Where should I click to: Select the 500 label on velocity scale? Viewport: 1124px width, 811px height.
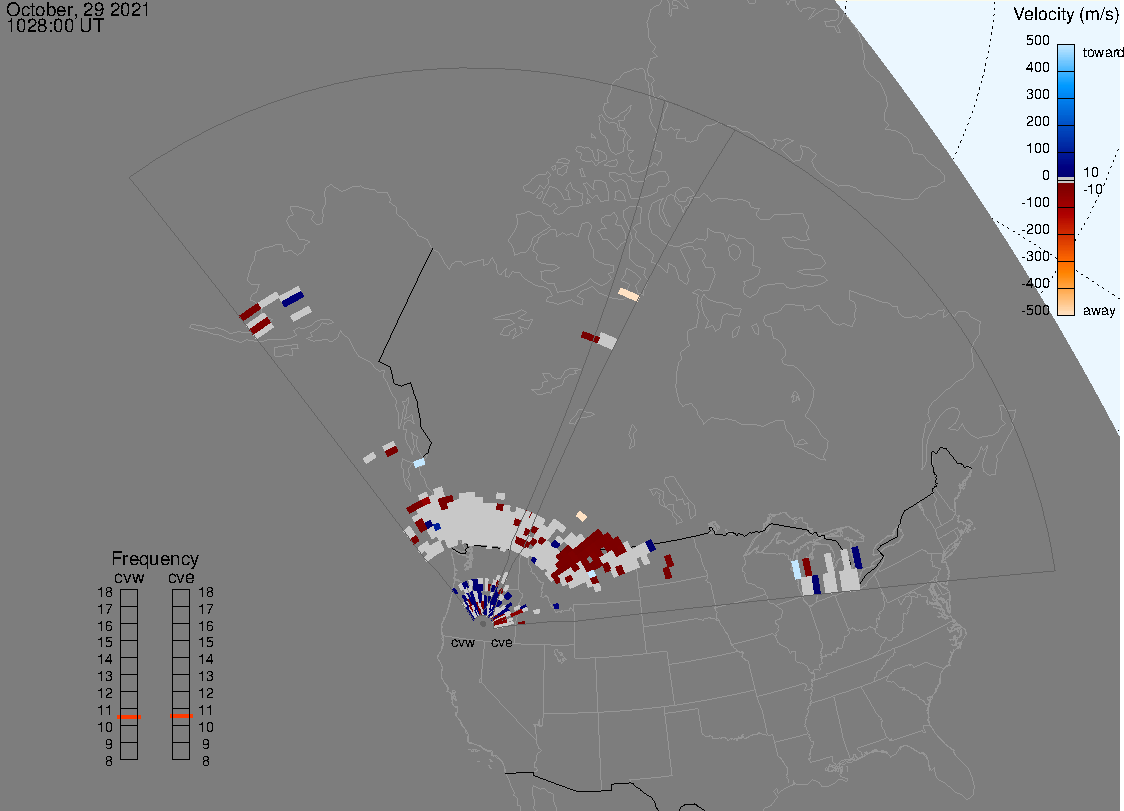point(1037,40)
